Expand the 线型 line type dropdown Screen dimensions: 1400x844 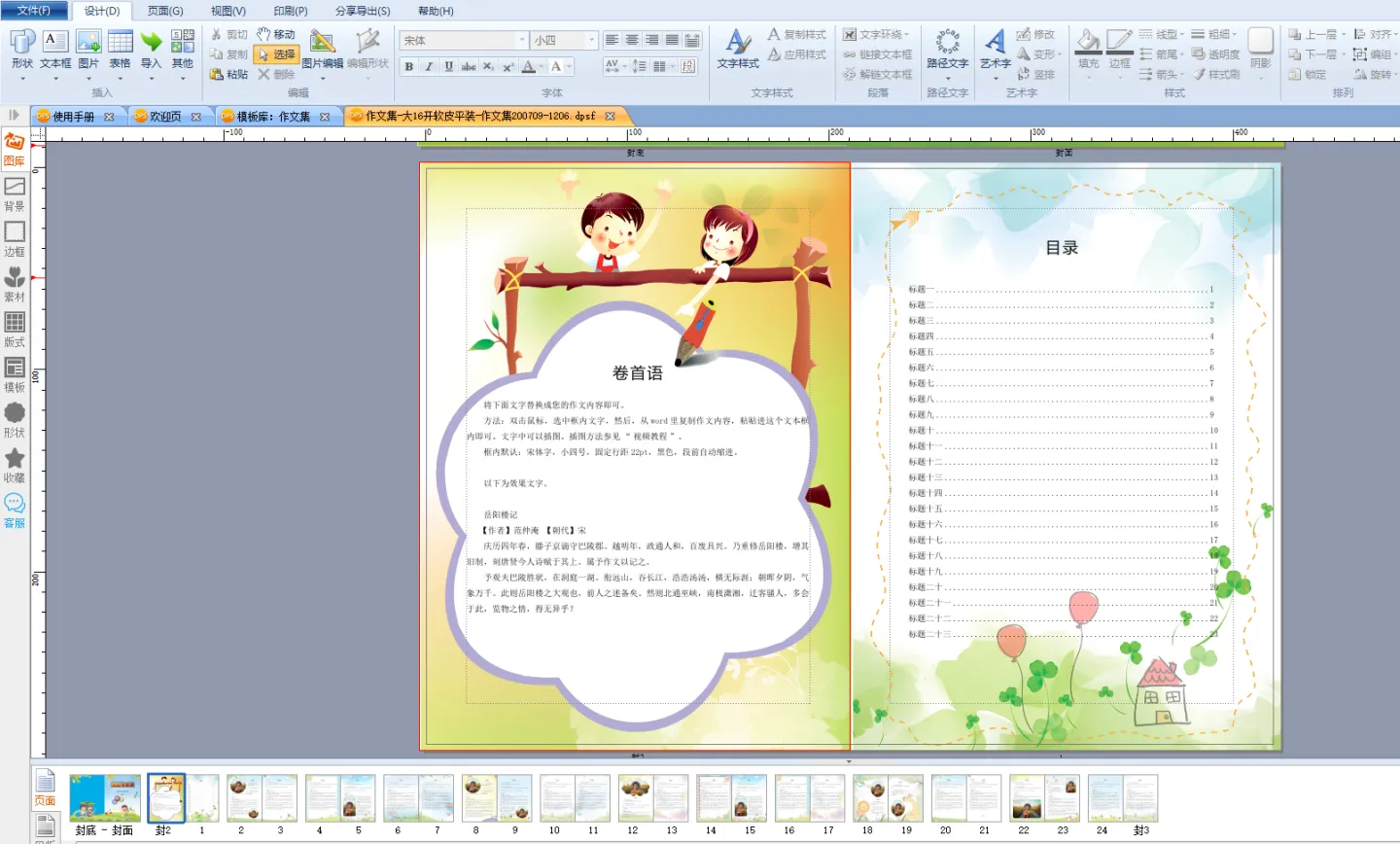(1181, 34)
